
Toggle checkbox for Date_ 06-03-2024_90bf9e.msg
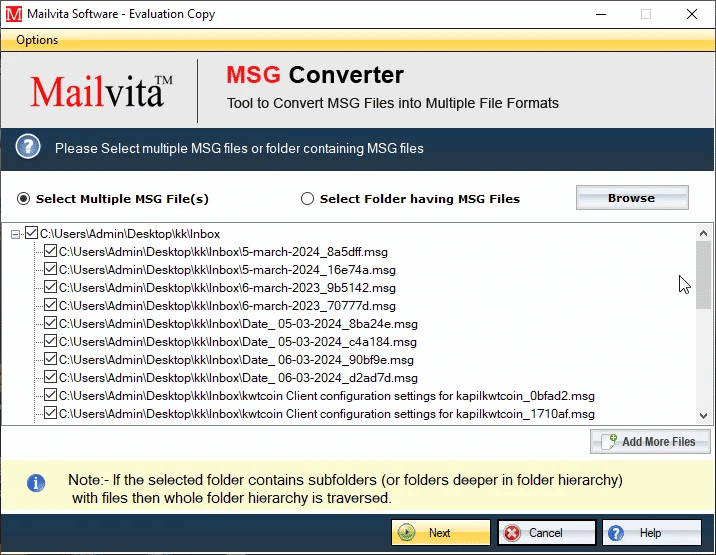click(50, 359)
